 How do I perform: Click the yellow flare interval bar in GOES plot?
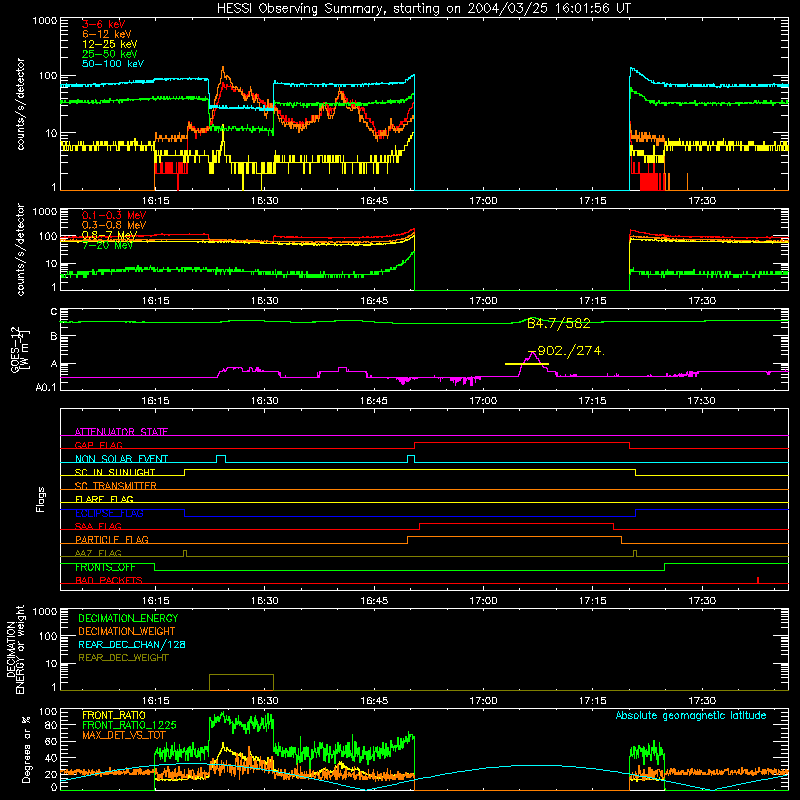[527, 364]
